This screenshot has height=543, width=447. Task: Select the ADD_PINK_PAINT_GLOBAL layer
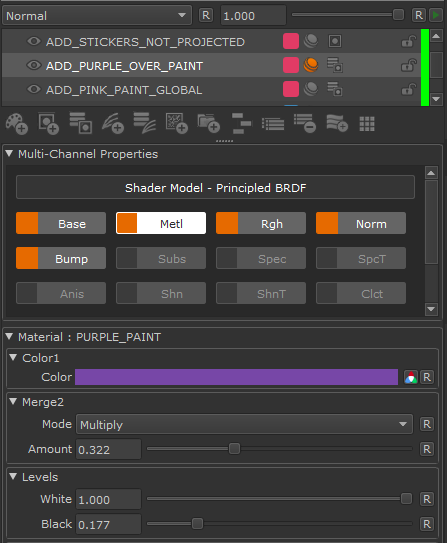pos(124,90)
